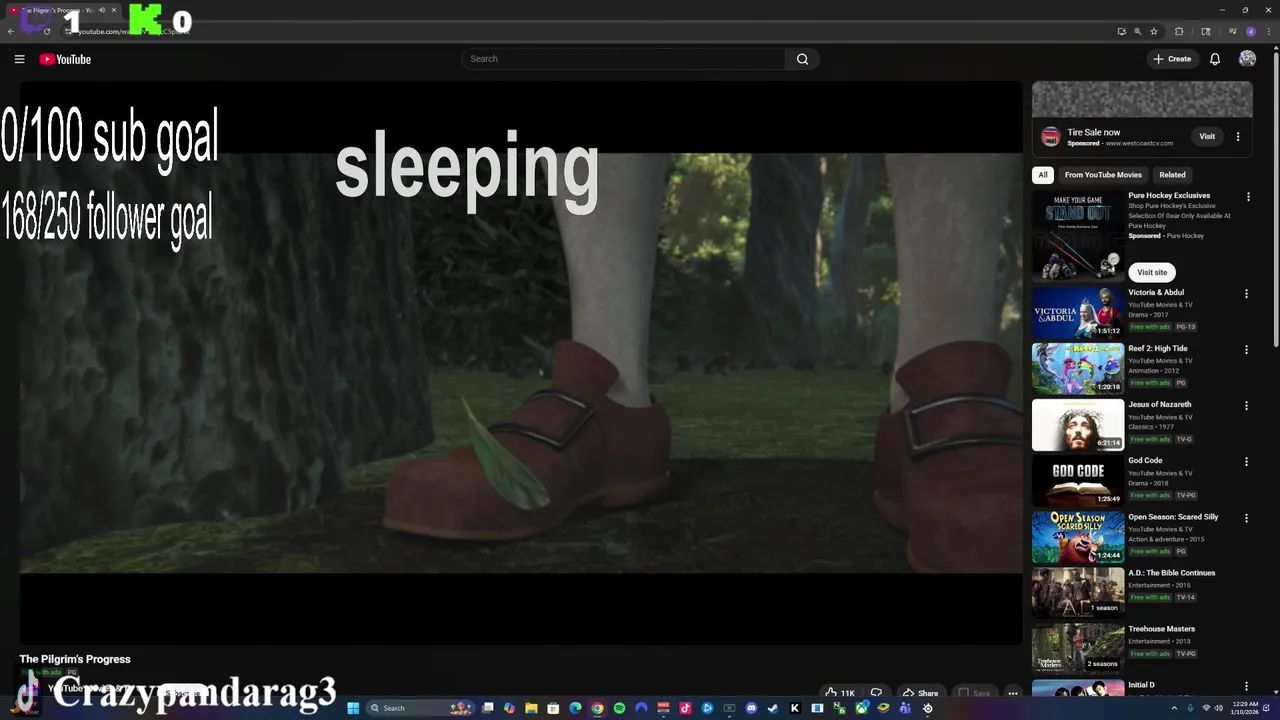
Task: Click the Reef 2: High Tide thumbnail
Action: (1078, 368)
